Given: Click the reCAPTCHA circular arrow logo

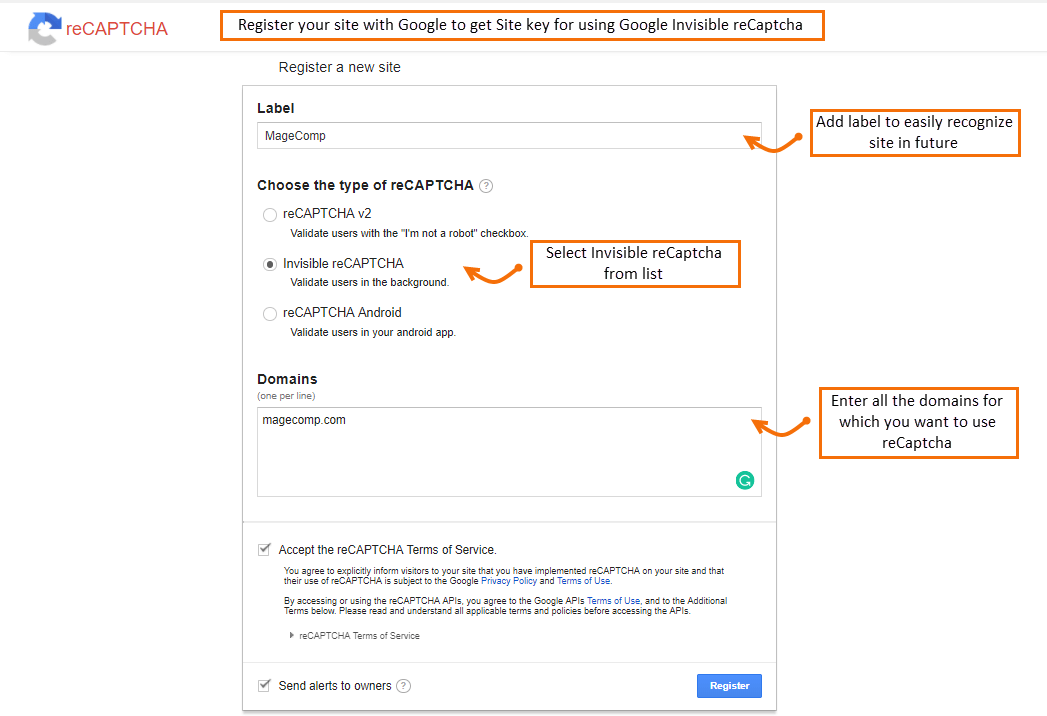Looking at the screenshot, I should click(44, 29).
